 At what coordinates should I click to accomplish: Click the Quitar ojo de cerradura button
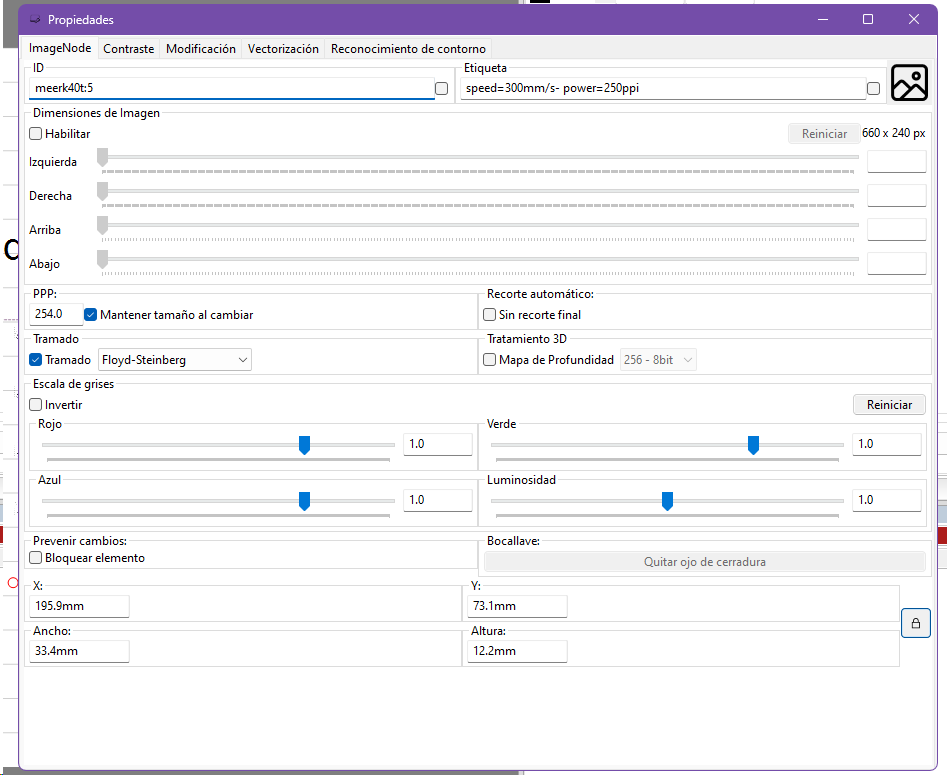point(705,562)
